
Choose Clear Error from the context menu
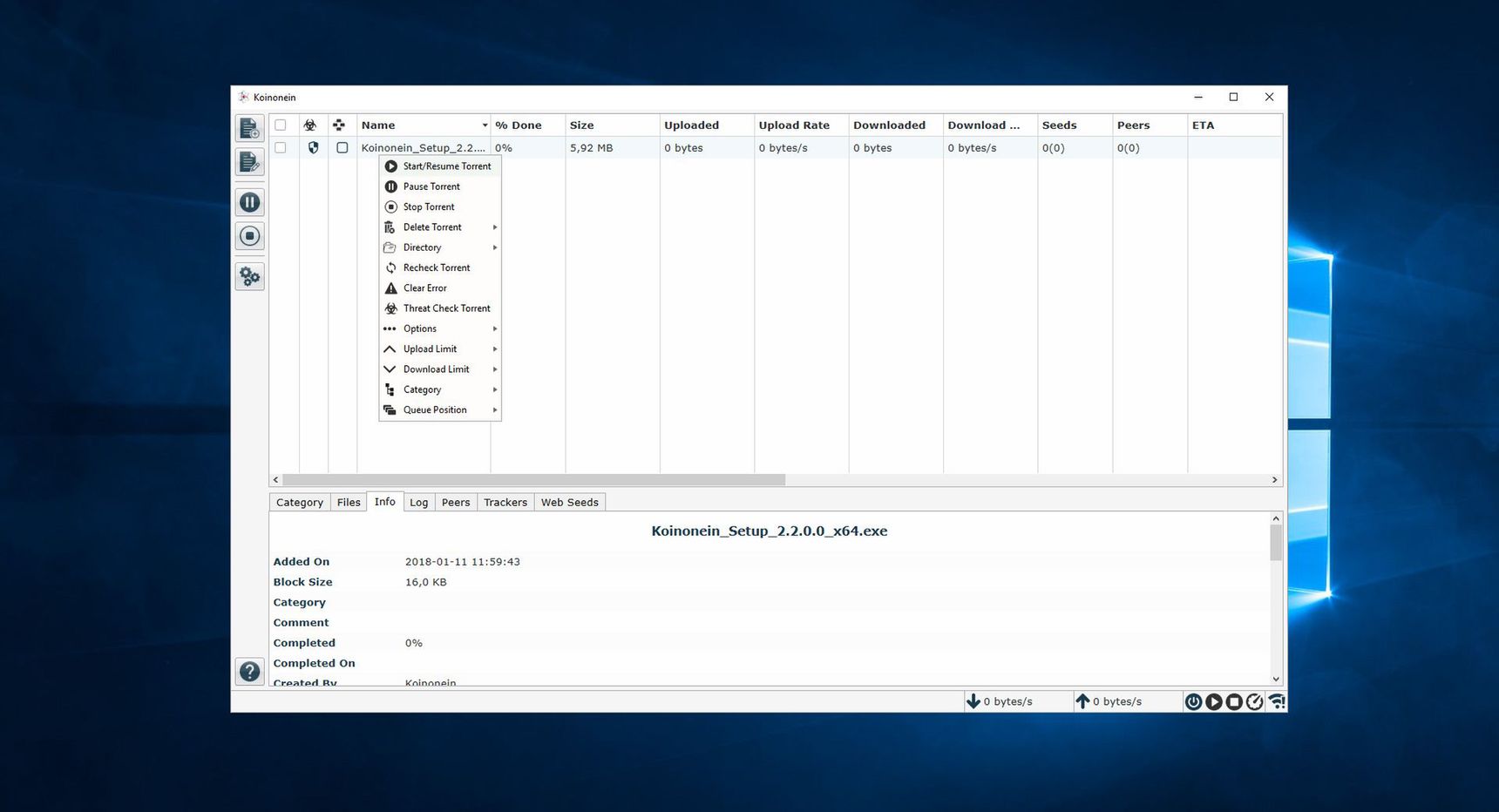point(441,288)
